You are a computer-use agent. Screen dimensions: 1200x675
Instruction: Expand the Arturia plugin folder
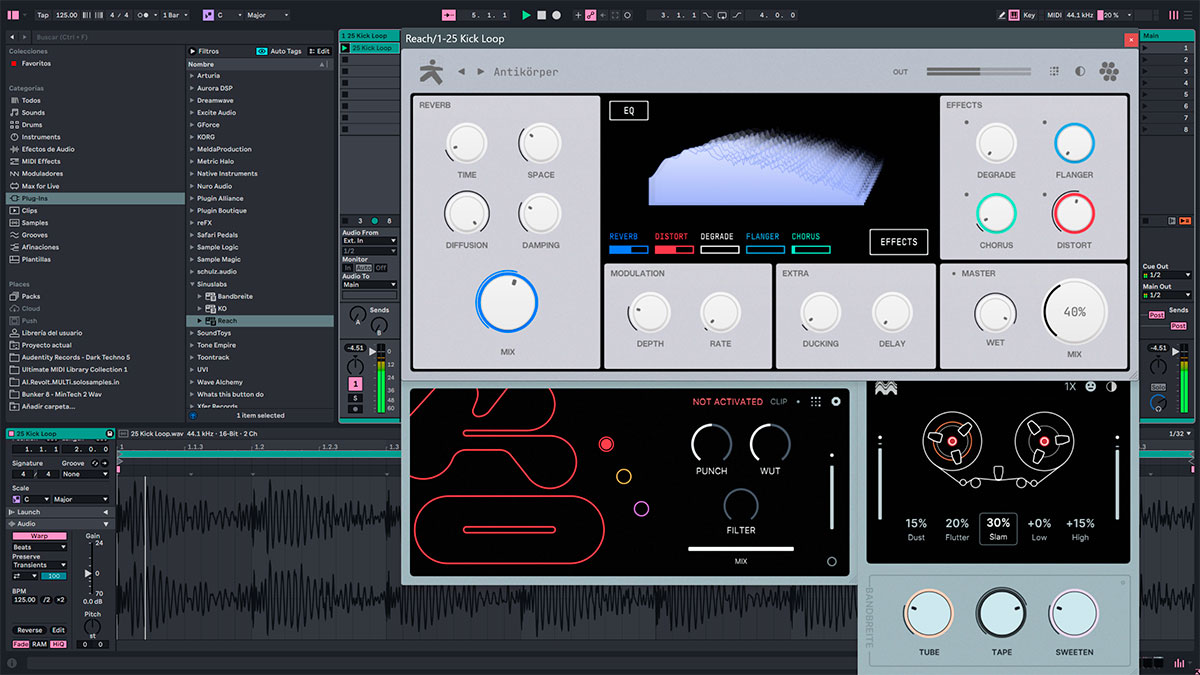point(191,76)
